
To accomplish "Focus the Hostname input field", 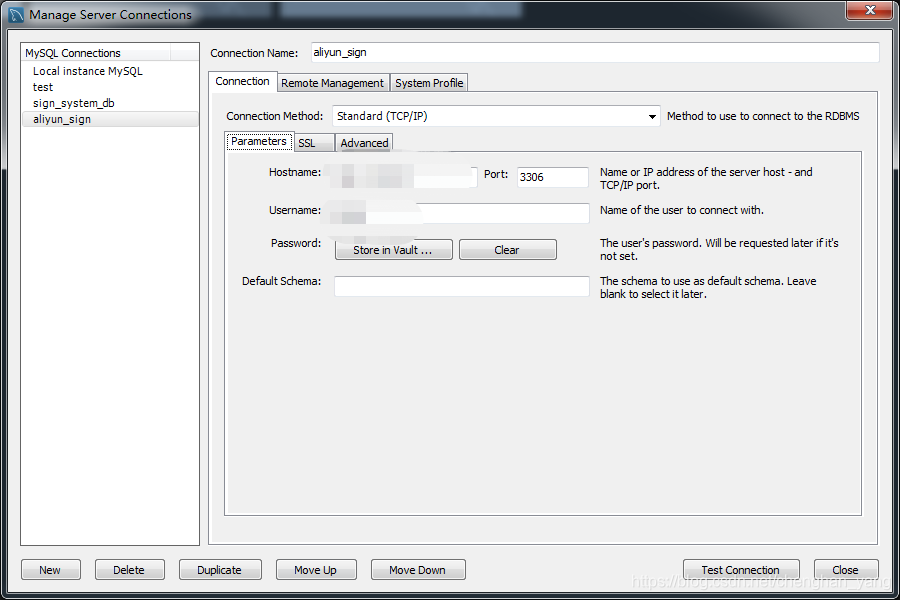I will click(x=405, y=177).
